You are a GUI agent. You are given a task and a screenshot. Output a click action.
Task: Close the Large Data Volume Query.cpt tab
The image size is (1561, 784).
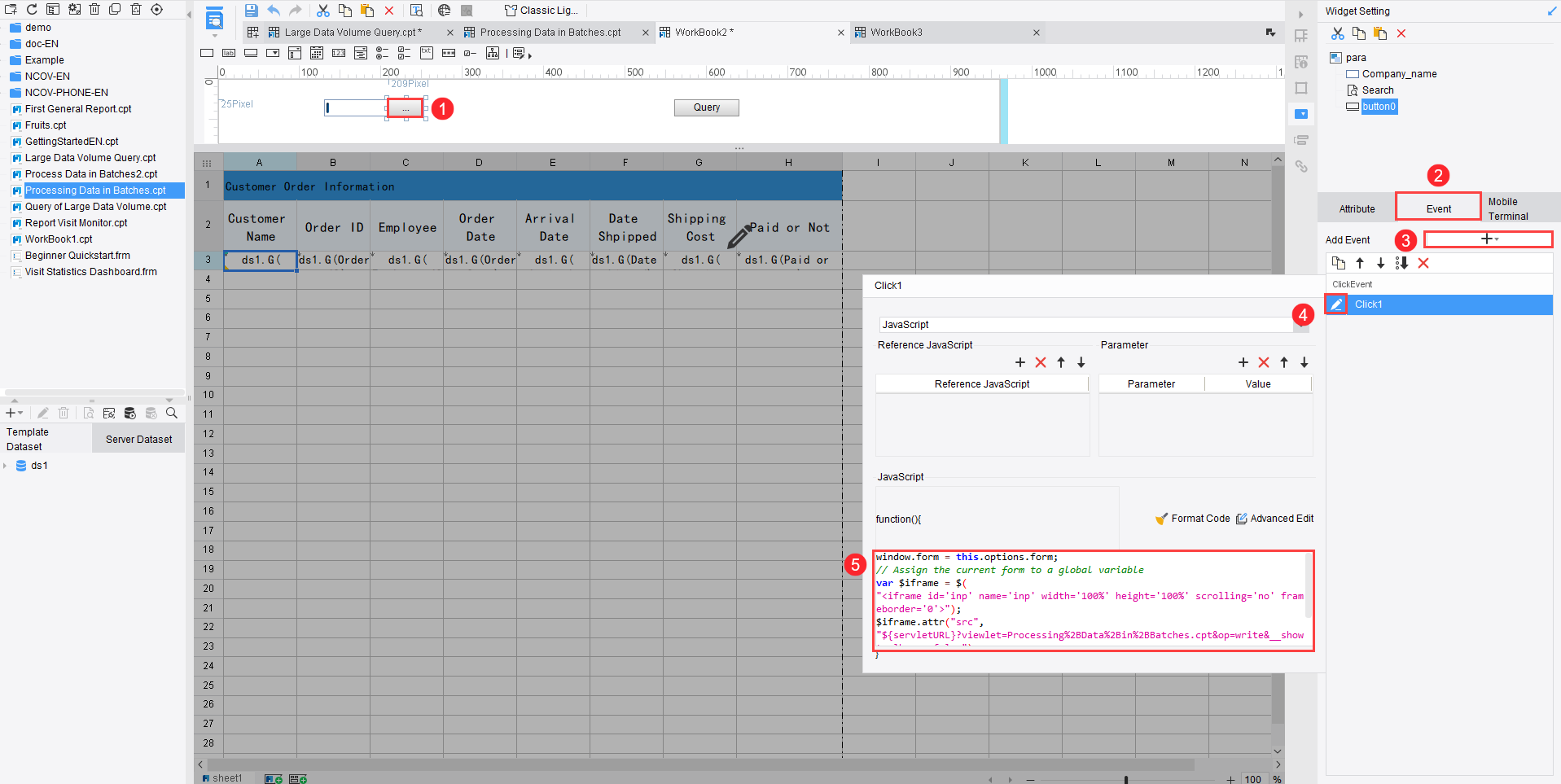coord(449,33)
